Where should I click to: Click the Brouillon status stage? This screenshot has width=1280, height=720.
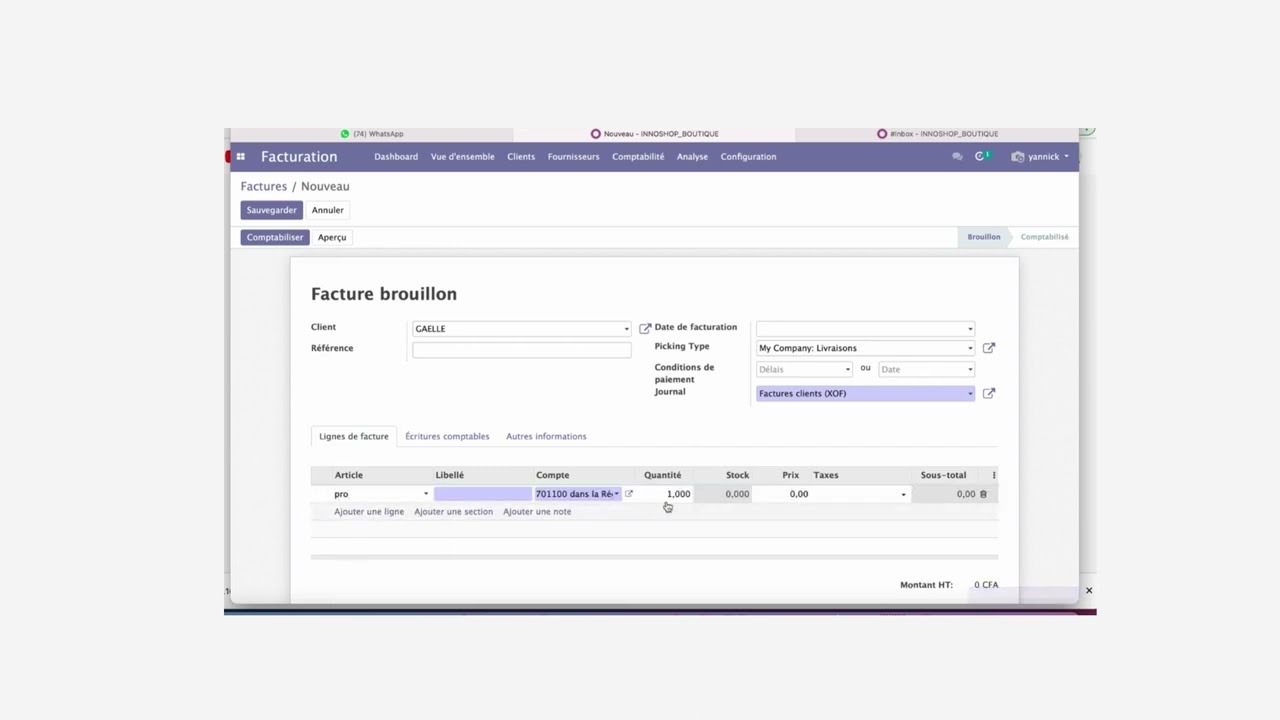click(984, 237)
